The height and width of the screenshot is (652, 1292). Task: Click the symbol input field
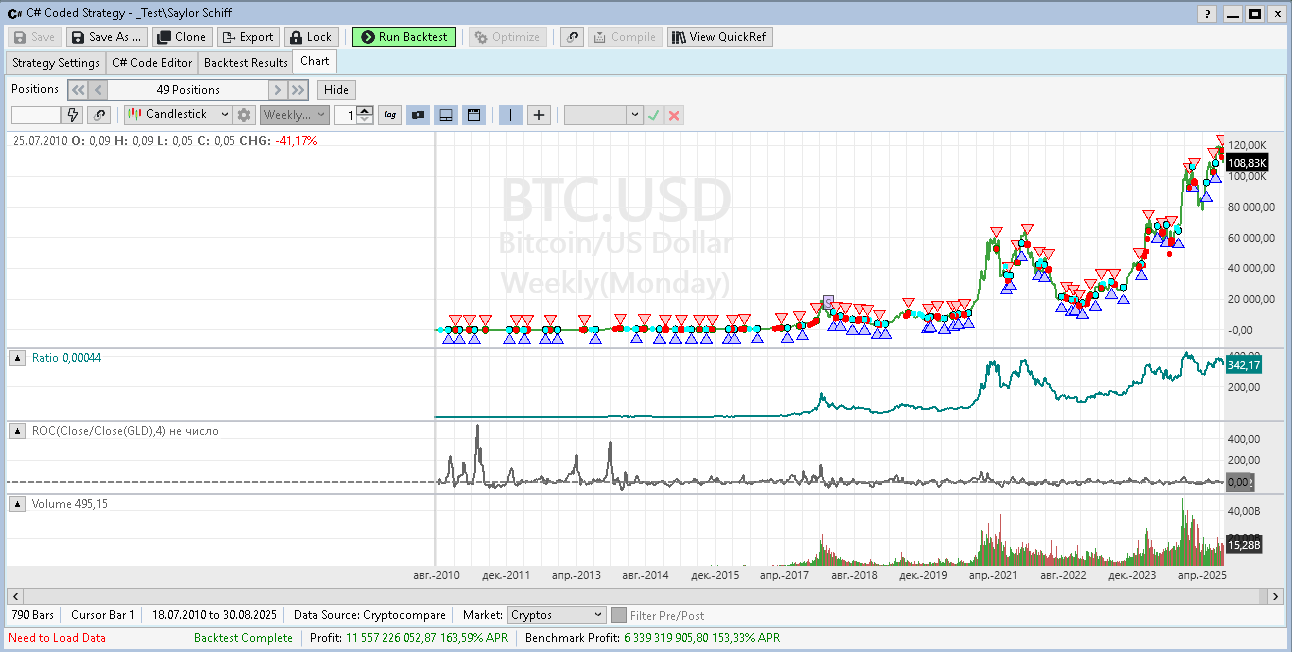click(36, 115)
